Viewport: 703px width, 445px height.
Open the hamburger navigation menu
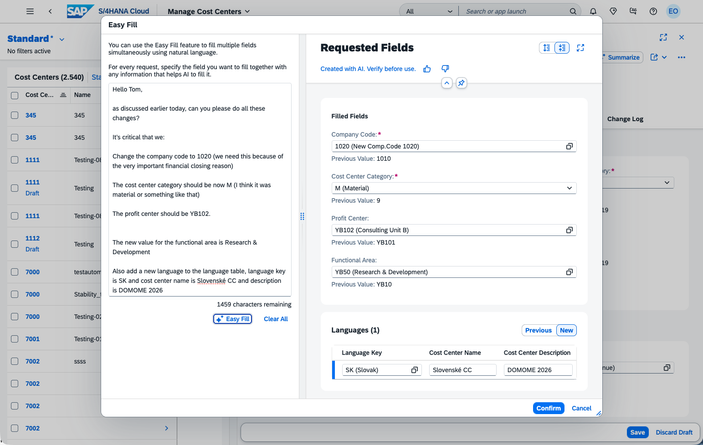(x=30, y=11)
